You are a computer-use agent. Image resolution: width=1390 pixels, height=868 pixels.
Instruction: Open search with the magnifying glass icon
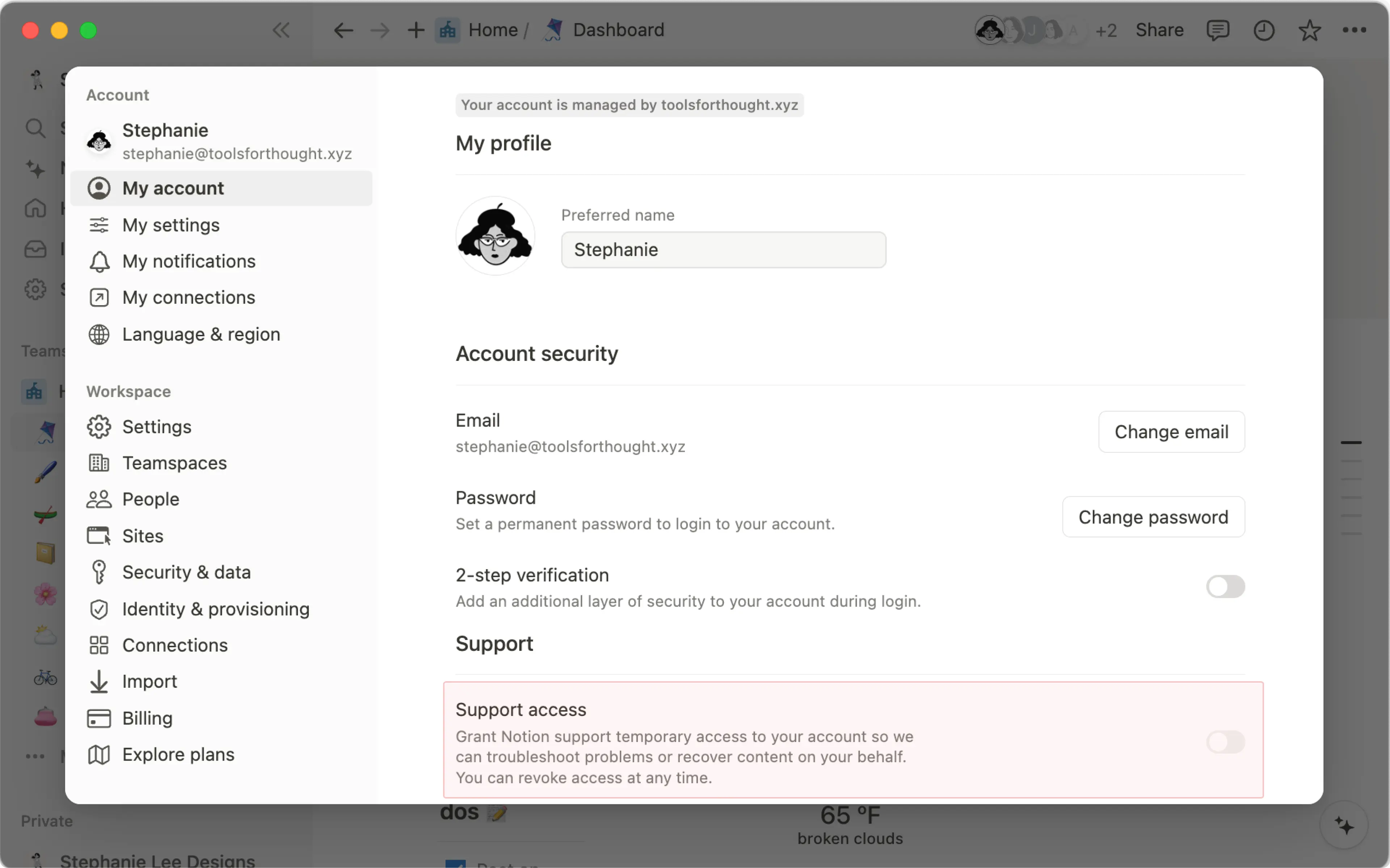coord(35,128)
